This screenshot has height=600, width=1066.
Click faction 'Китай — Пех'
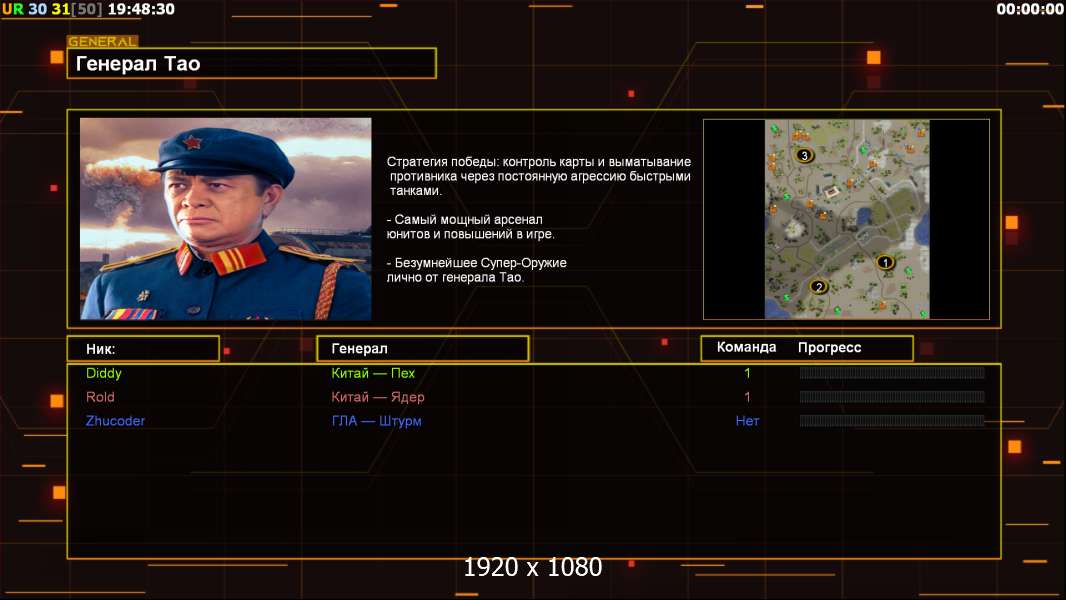pyautogui.click(x=373, y=373)
